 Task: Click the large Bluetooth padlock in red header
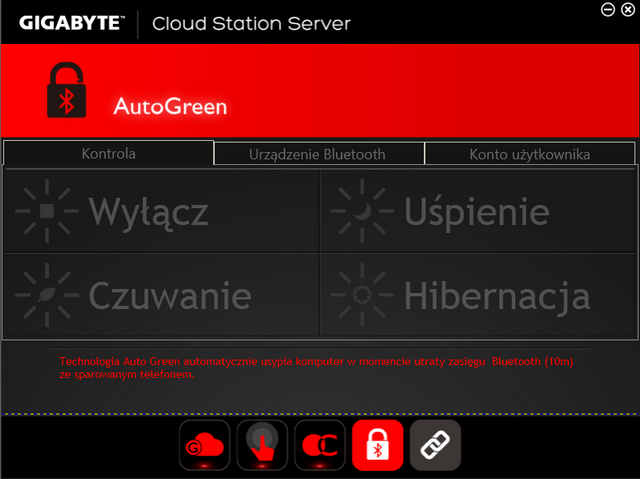[x=67, y=90]
